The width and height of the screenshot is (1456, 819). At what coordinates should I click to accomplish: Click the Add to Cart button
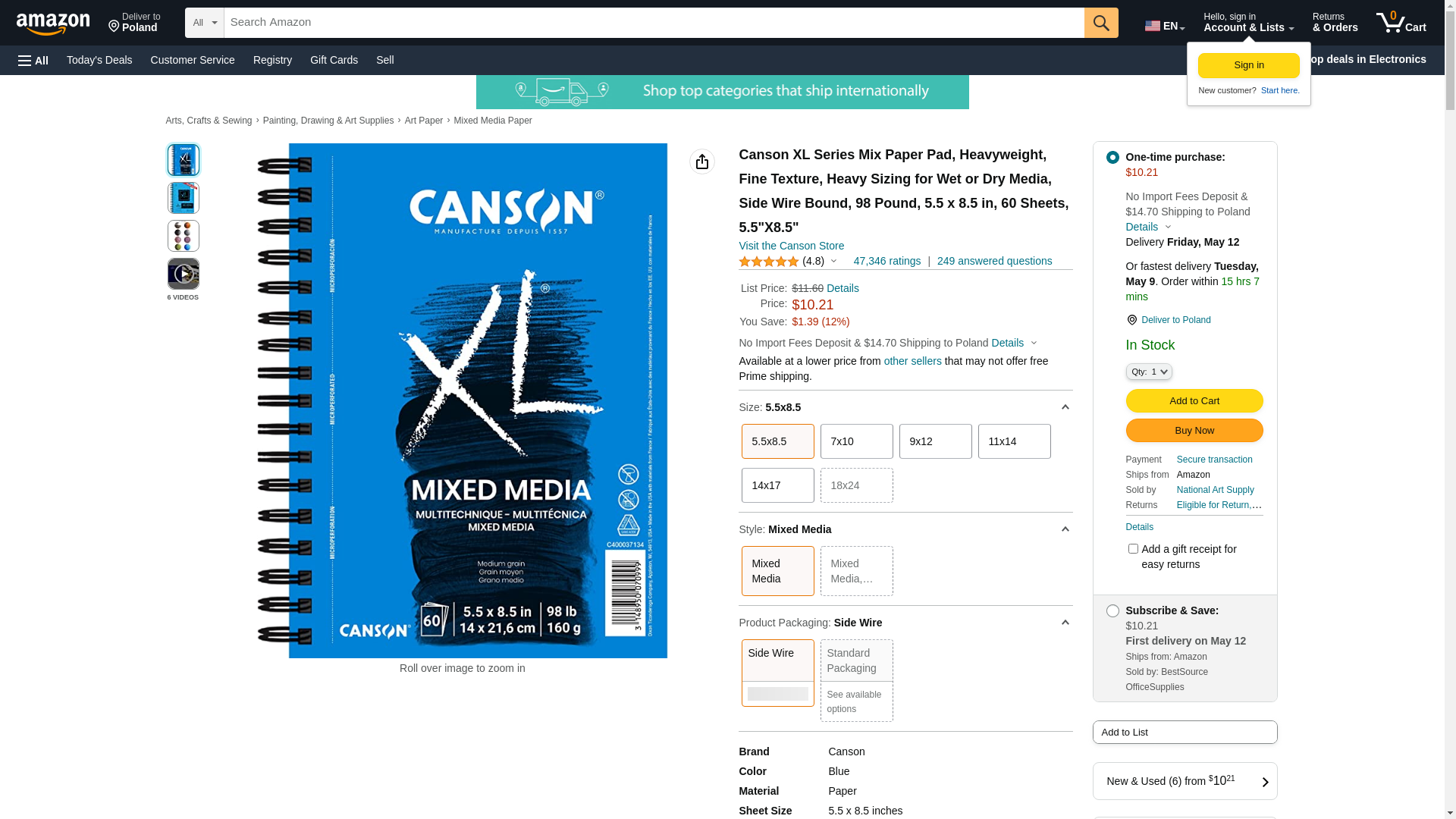(x=1194, y=401)
